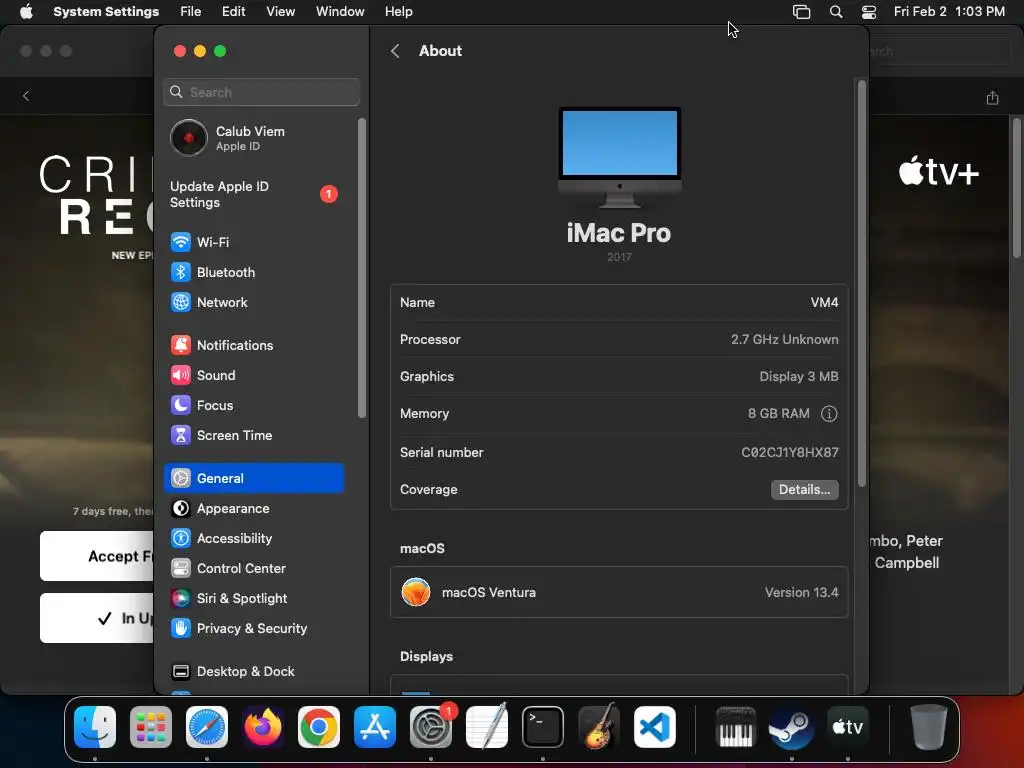This screenshot has width=1024, height=768.
Task: Open the Help menu
Action: [398, 12]
